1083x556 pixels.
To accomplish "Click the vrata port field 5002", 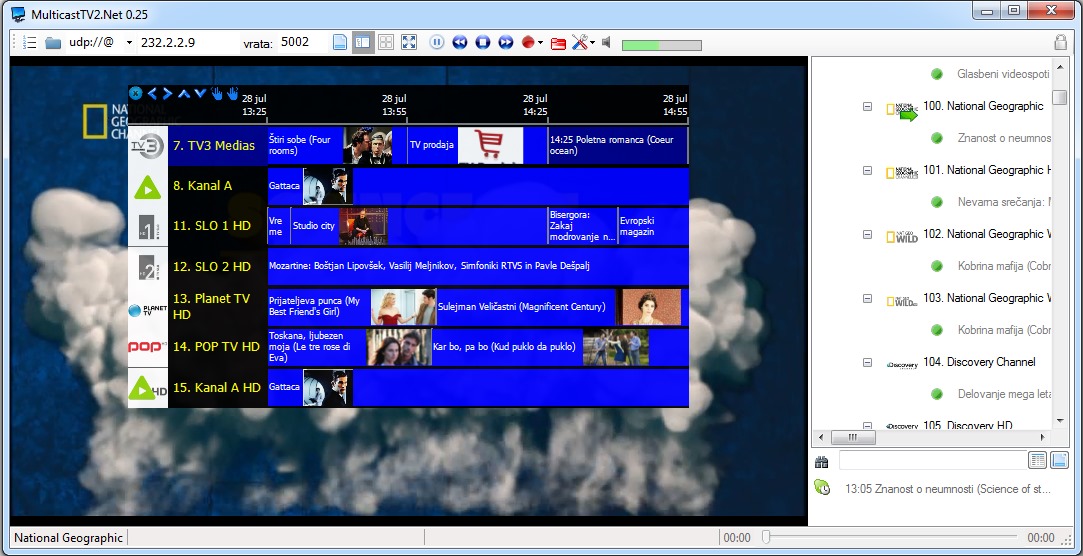I will 302,43.
